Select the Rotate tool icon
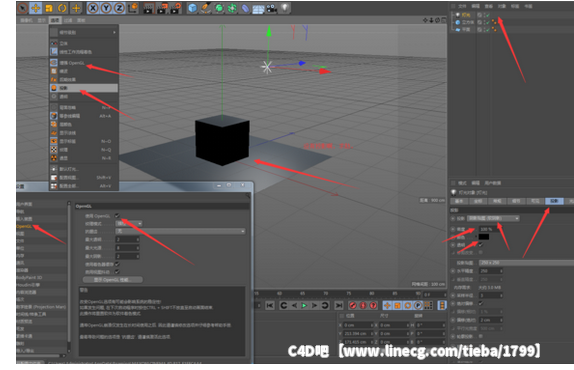Image resolution: width=574 pixels, height=370 pixels. click(62, 8)
